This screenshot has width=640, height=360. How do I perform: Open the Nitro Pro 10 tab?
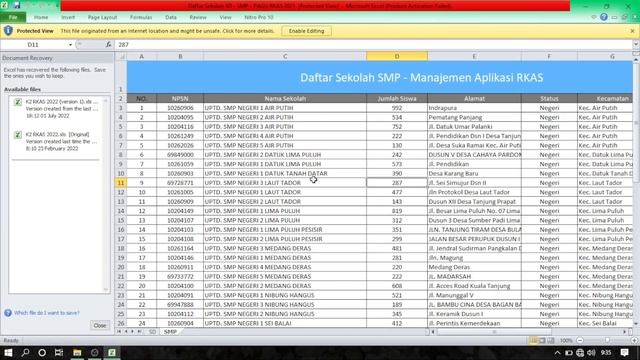coord(258,18)
